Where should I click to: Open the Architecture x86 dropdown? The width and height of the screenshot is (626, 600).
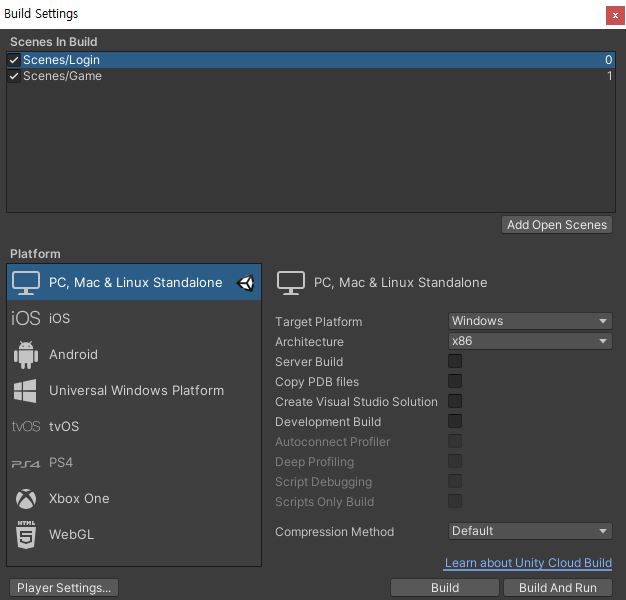530,341
